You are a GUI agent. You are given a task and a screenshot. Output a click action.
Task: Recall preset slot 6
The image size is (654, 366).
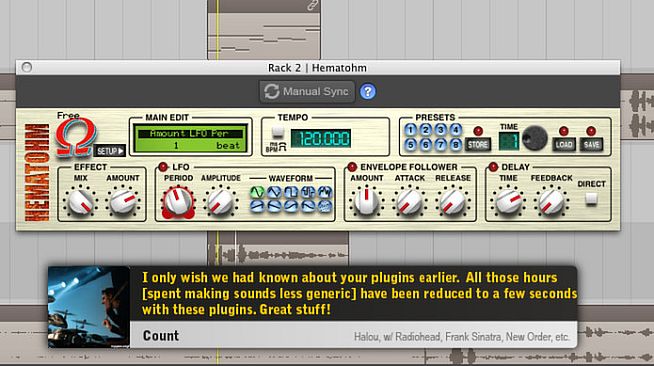pos(425,145)
